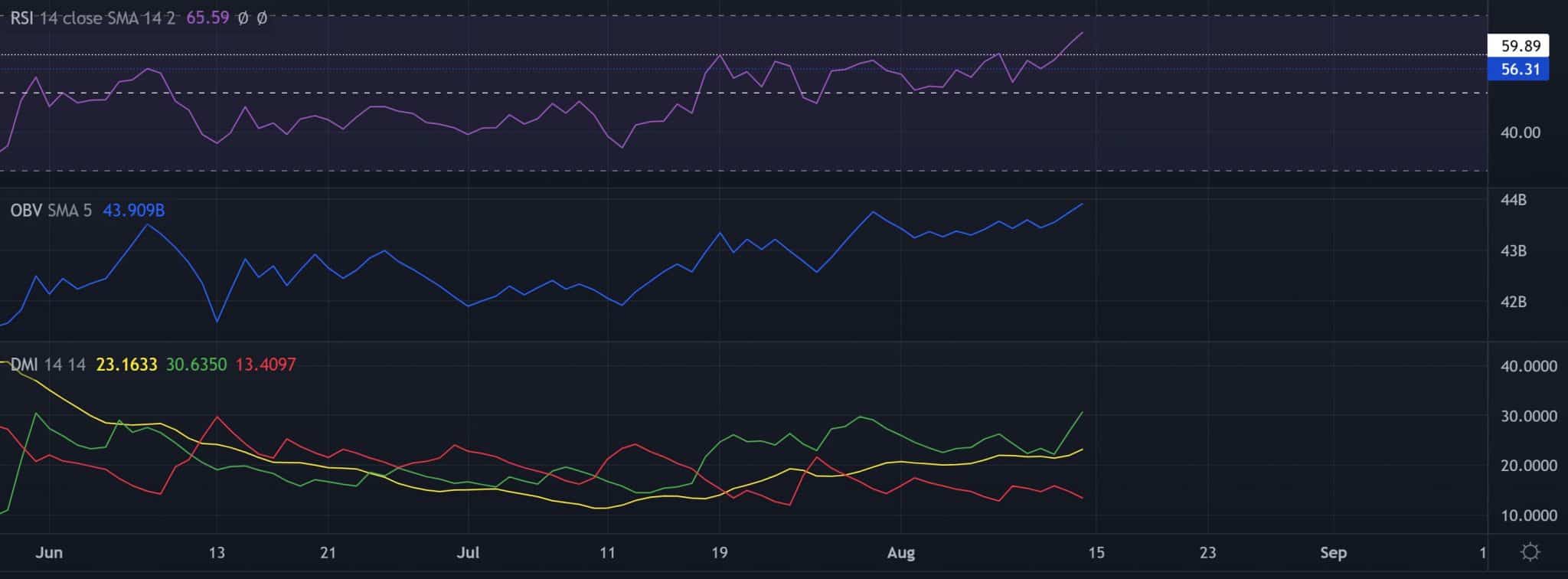Click the blue 56.31 price label
This screenshot has width=1568, height=579.
[1518, 69]
